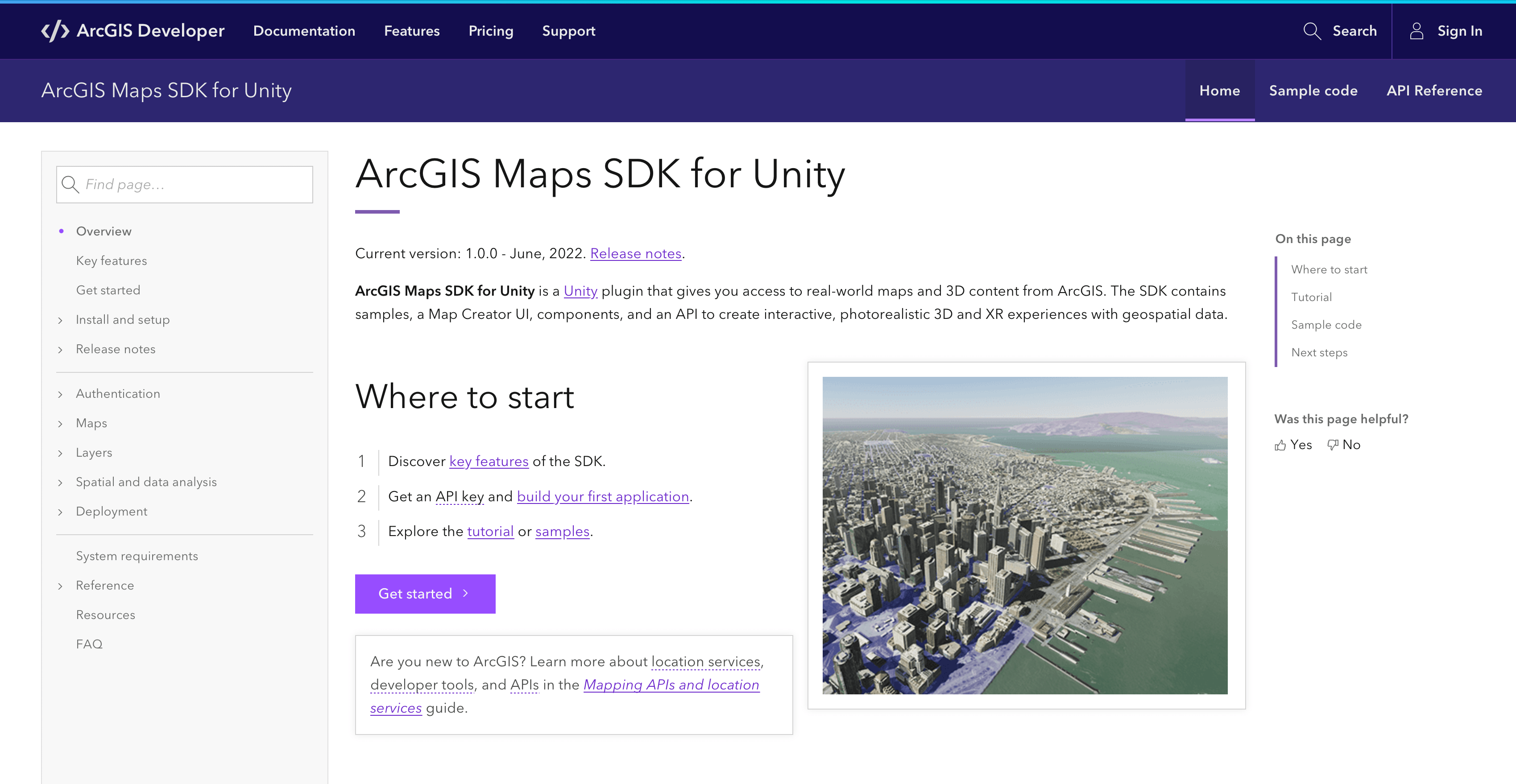1516x784 pixels.
Task: Expand the Layers sidebar chevron
Action: click(x=60, y=453)
